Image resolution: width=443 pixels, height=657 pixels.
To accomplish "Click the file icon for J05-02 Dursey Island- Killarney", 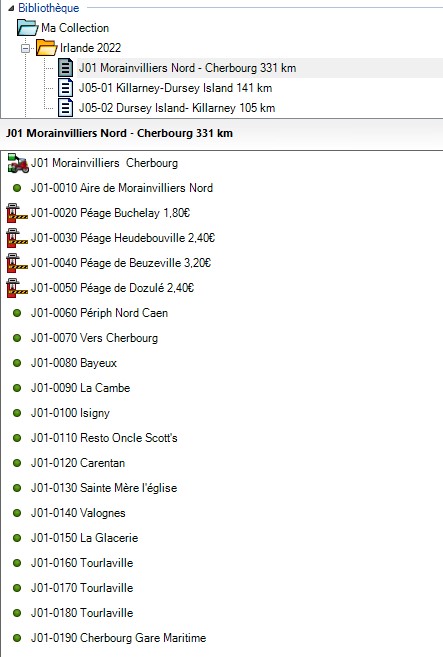I will 65,108.
